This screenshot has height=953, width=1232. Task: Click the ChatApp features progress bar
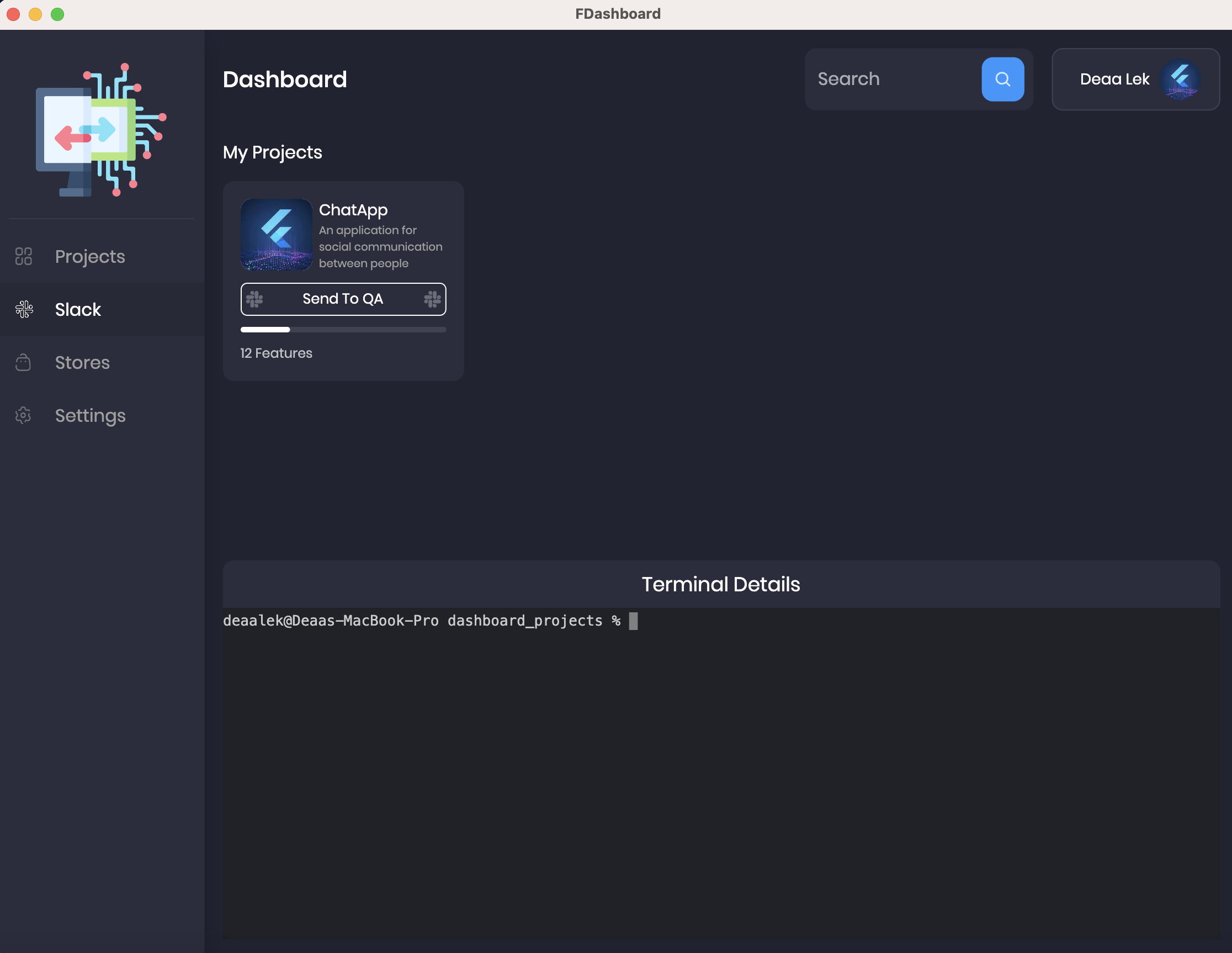343,330
